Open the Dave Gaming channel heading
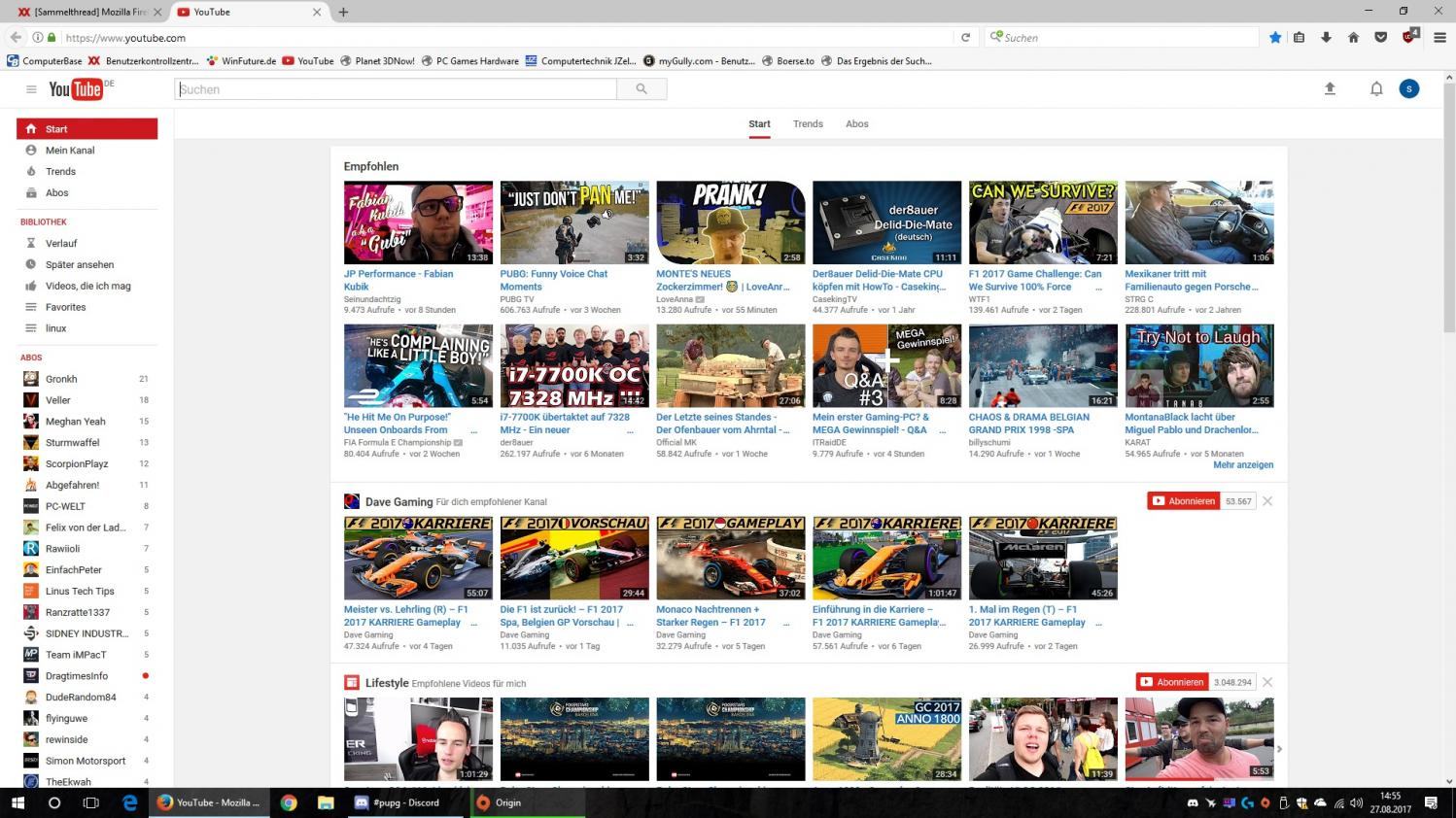1456x818 pixels. point(399,502)
